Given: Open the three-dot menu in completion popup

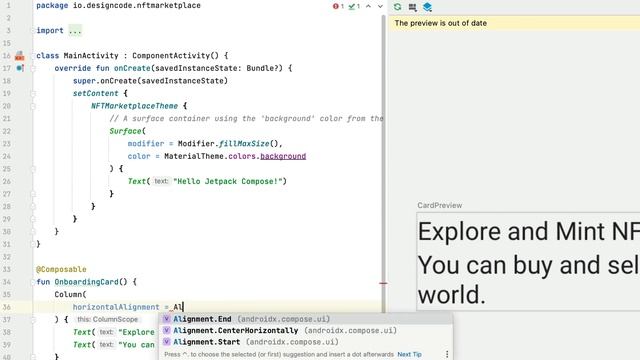Looking at the screenshot, I should coord(447,354).
